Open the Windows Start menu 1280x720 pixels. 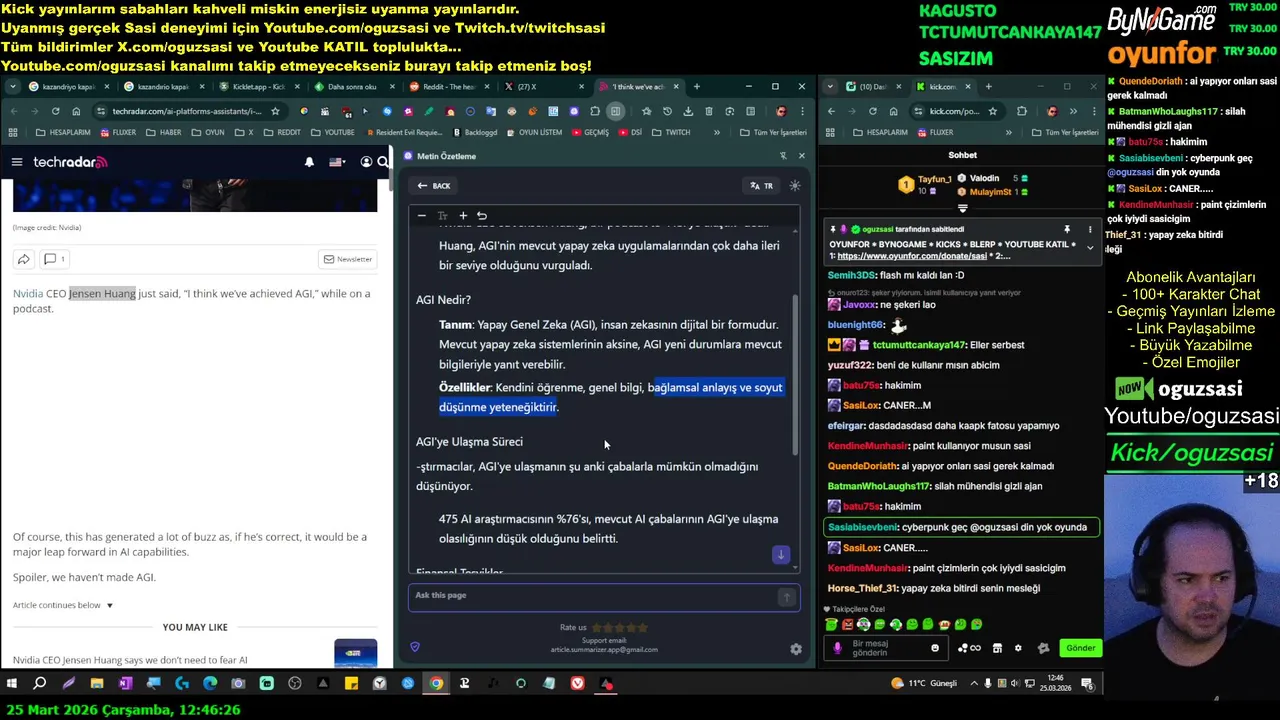12,684
